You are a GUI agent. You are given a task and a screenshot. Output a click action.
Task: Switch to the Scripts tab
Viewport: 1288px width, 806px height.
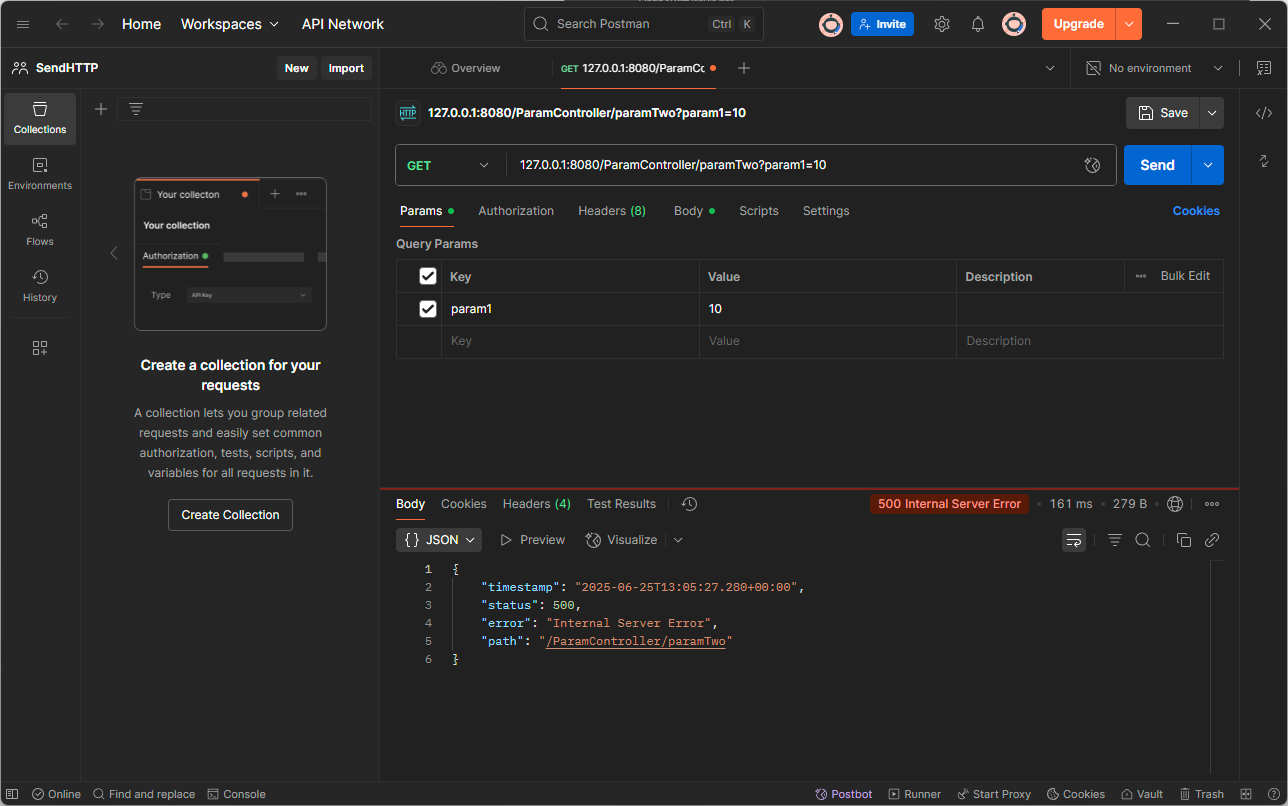point(759,211)
